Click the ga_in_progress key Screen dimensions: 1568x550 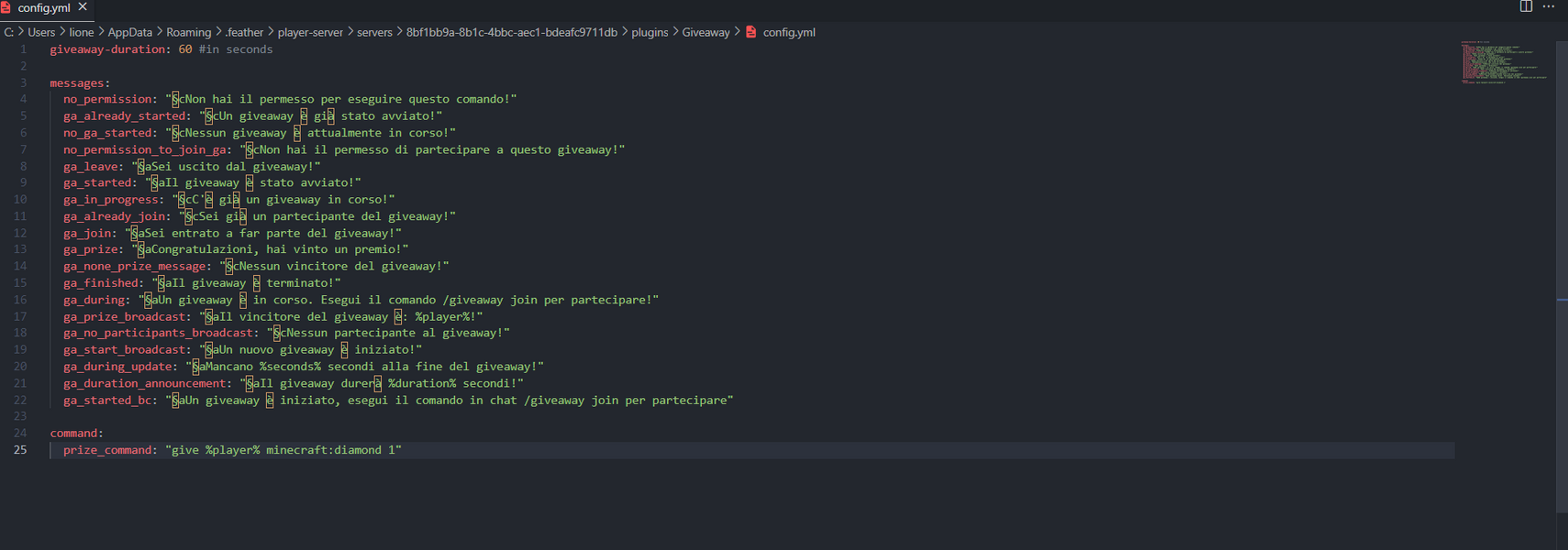click(x=111, y=200)
